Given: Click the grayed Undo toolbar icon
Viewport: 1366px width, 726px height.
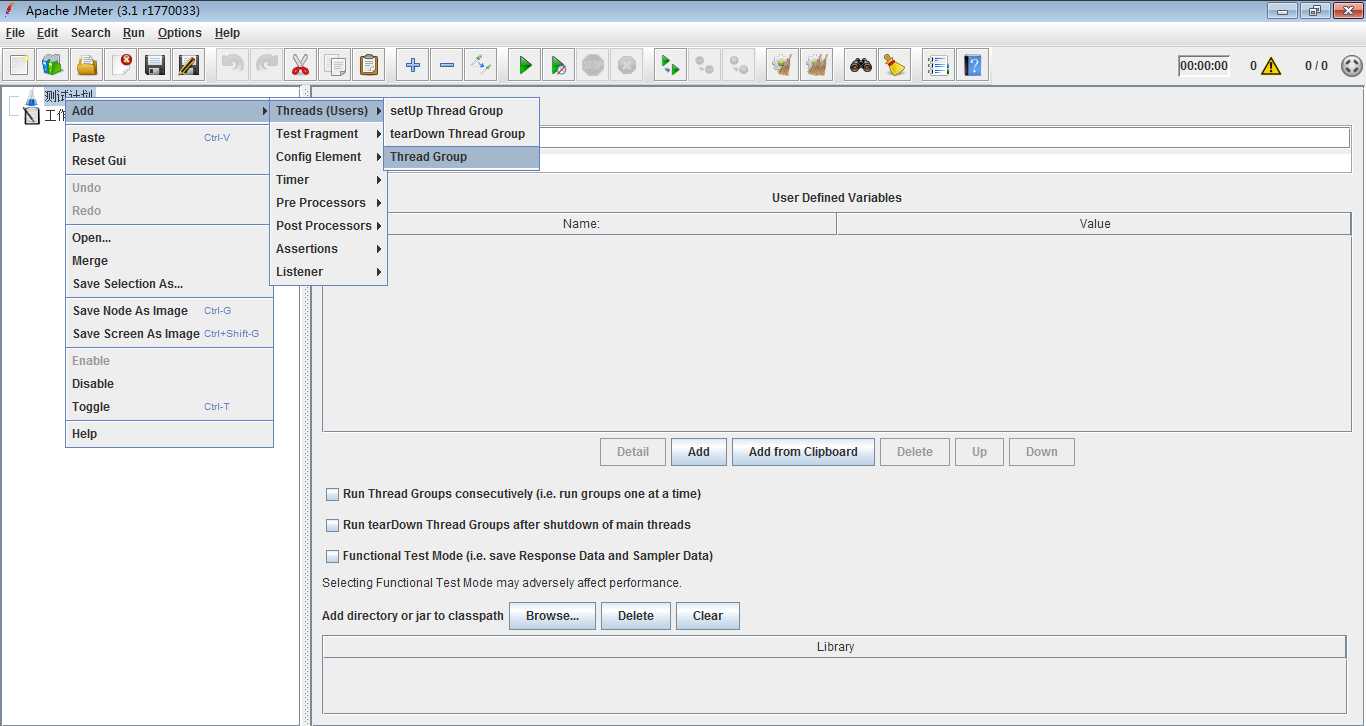Looking at the screenshot, I should click(x=233, y=65).
